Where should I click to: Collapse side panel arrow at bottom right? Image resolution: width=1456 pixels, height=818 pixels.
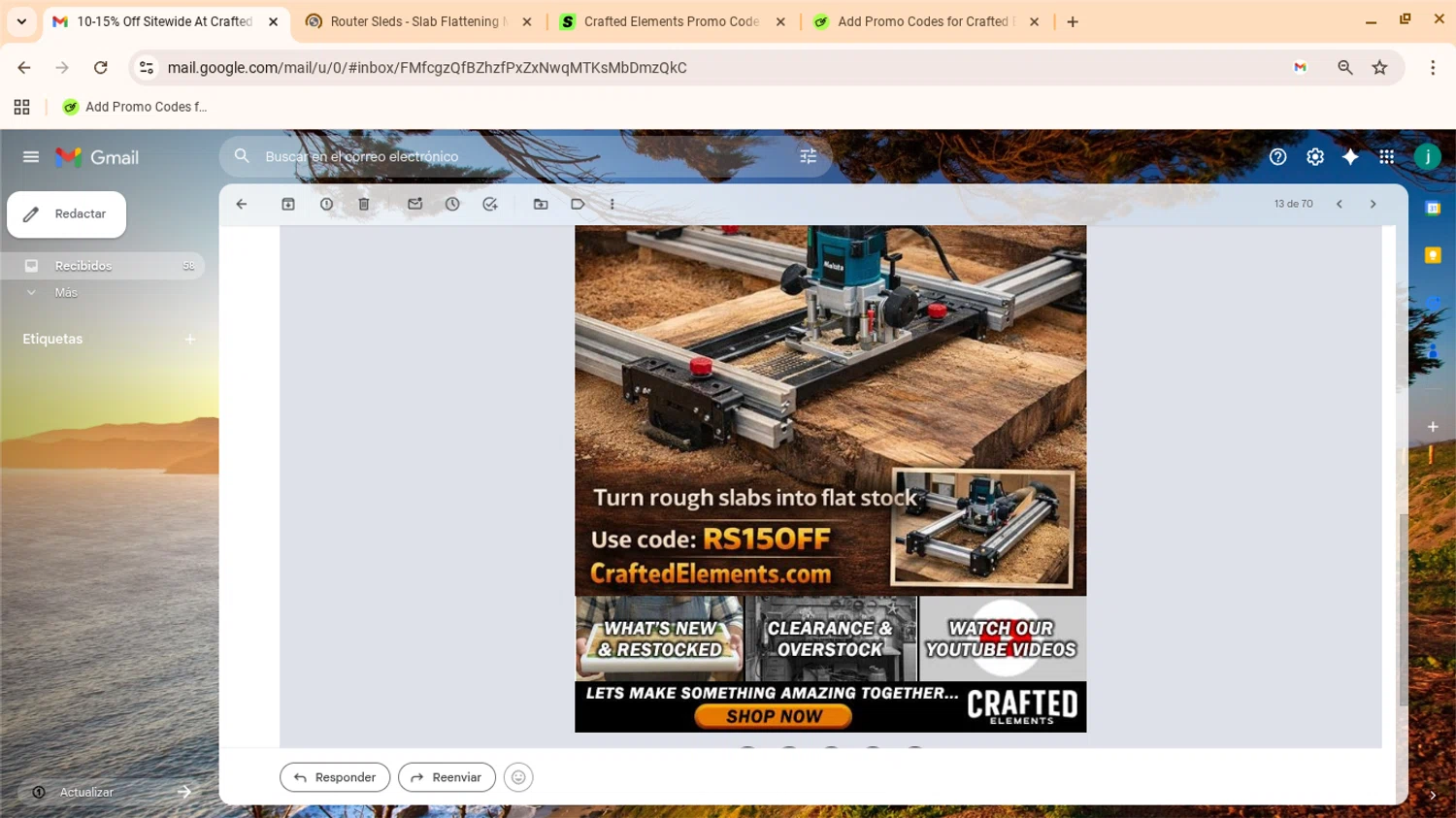point(1433,796)
